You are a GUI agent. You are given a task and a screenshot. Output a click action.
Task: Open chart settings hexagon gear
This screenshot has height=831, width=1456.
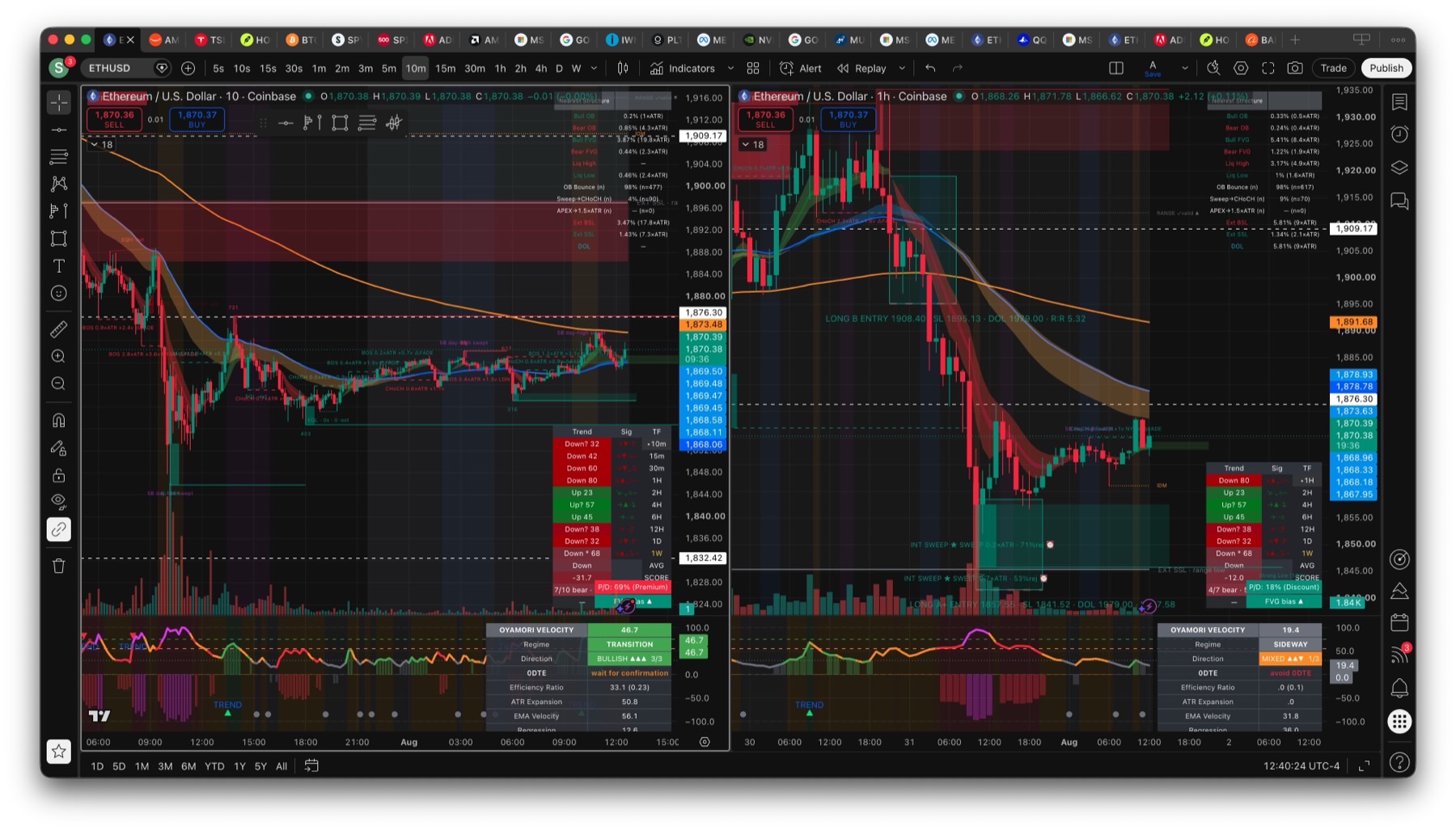(1241, 68)
